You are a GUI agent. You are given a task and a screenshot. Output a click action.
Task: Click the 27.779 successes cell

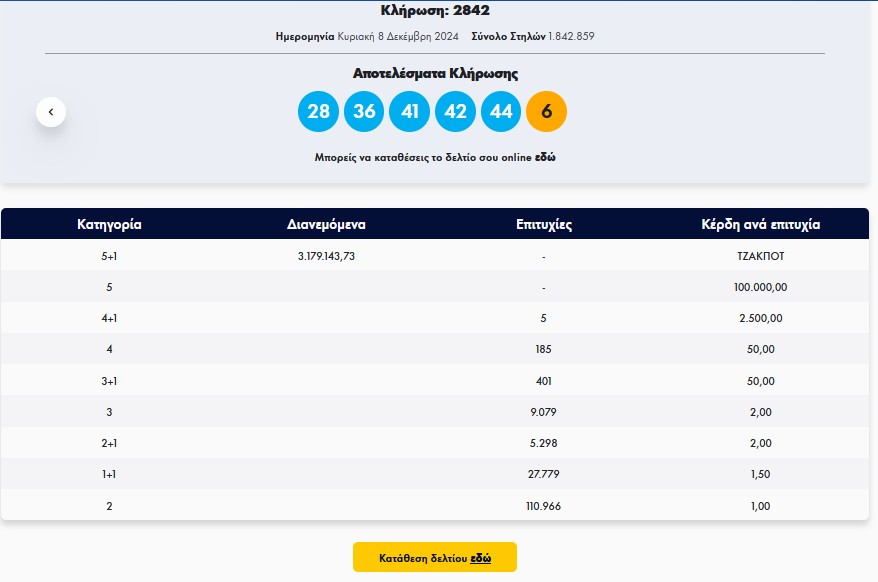tap(543, 474)
